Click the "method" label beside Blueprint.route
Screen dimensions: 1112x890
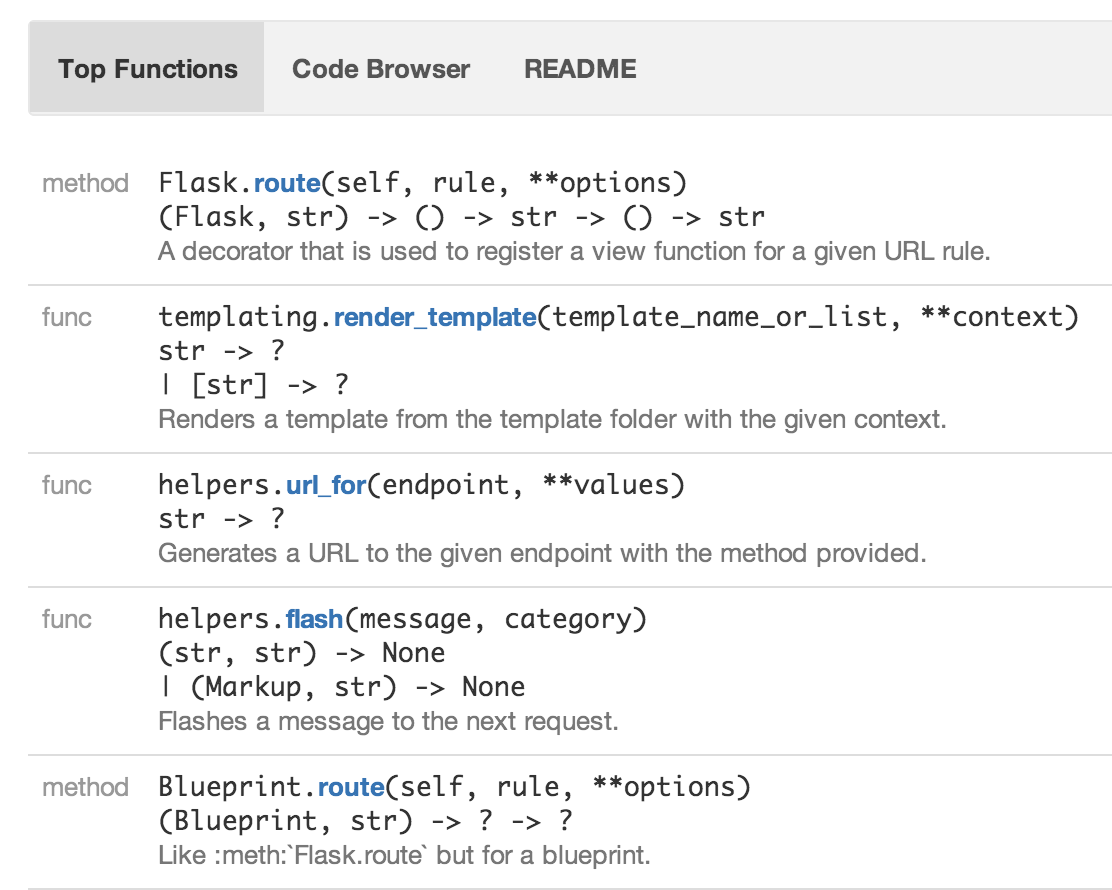tap(85, 787)
